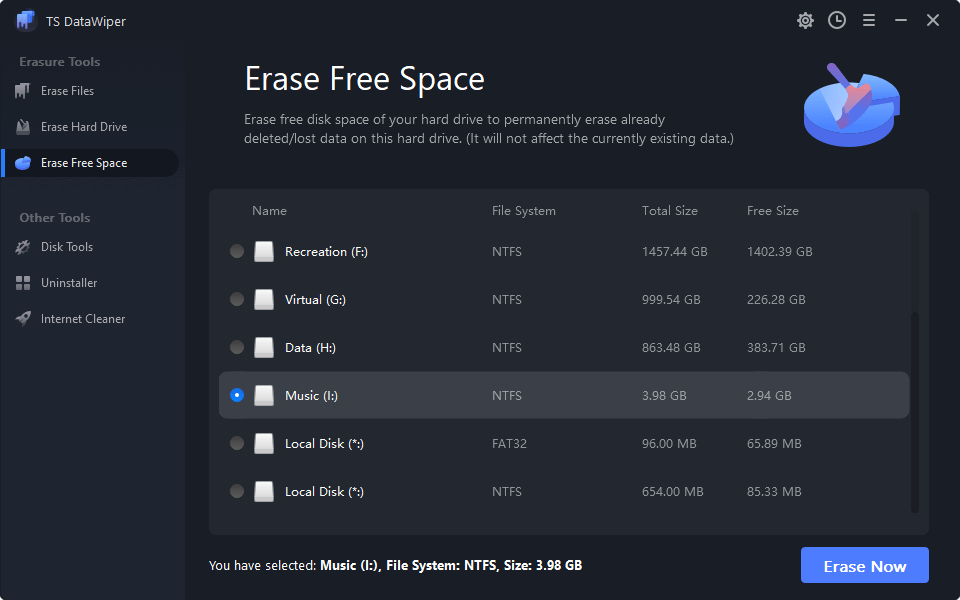Click the Uninstaller grid icon
The width and height of the screenshot is (960, 600).
tap(23, 283)
